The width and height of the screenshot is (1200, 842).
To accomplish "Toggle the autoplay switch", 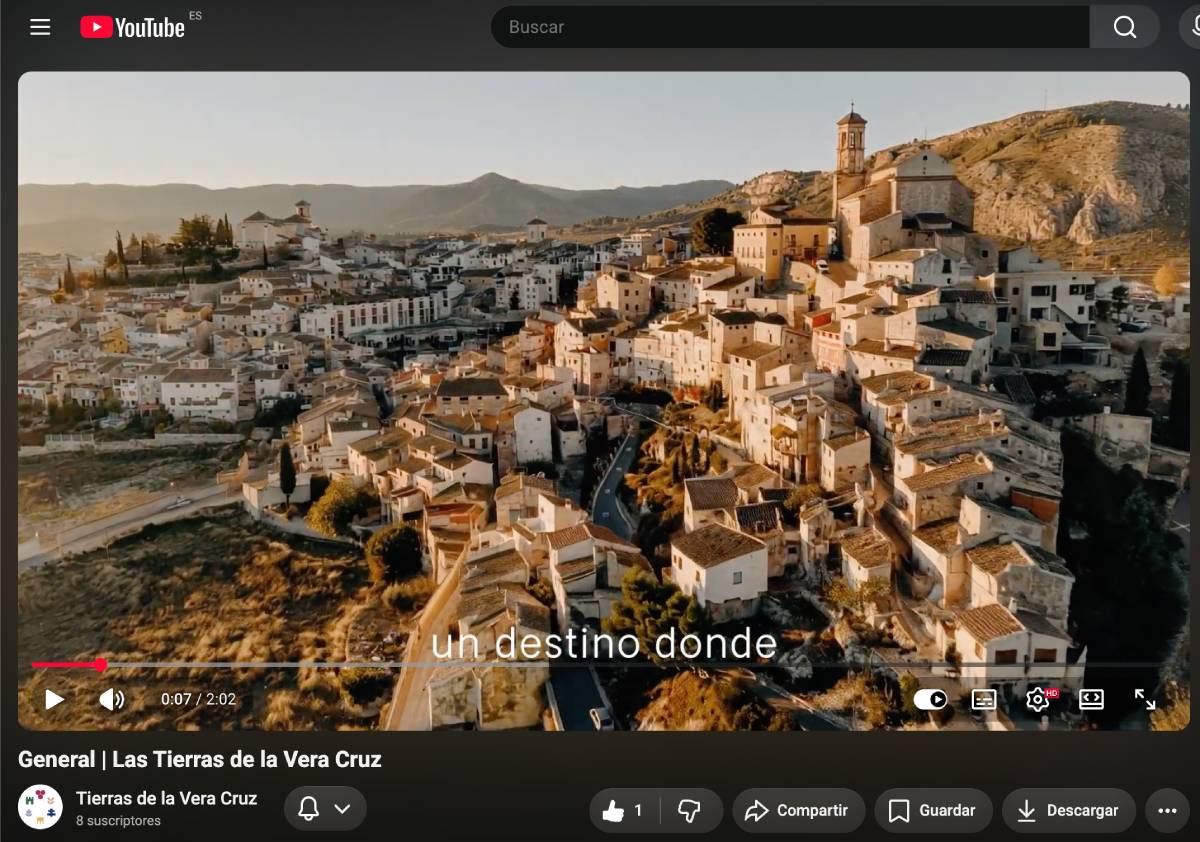I will (x=930, y=699).
